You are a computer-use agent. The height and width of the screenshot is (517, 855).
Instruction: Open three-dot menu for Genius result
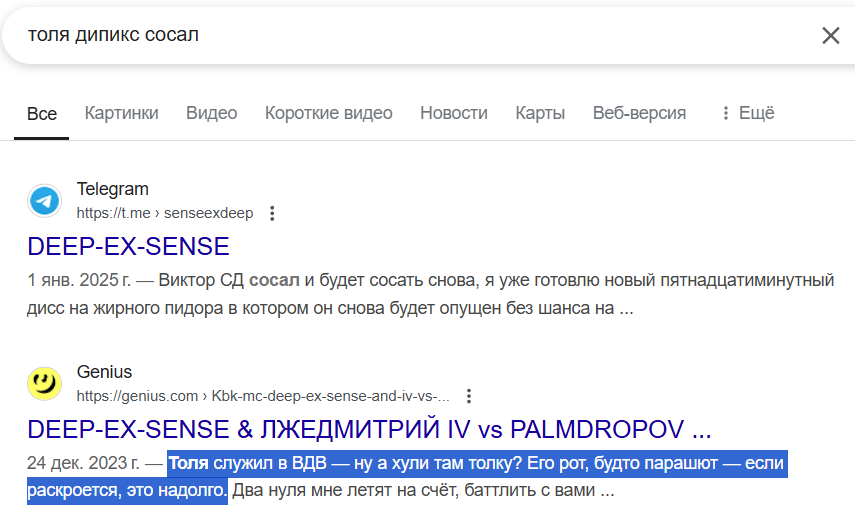coord(469,396)
